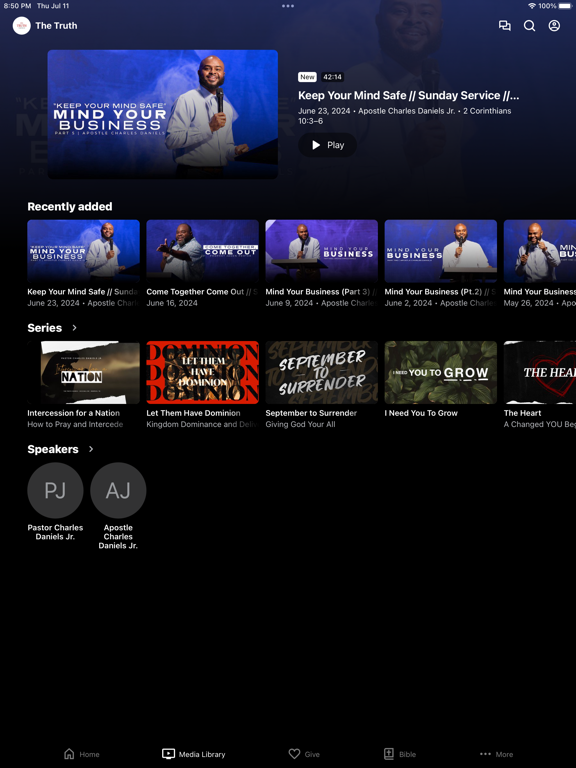
Task: Tap The Truth church logo
Action: pyautogui.click(x=22, y=25)
